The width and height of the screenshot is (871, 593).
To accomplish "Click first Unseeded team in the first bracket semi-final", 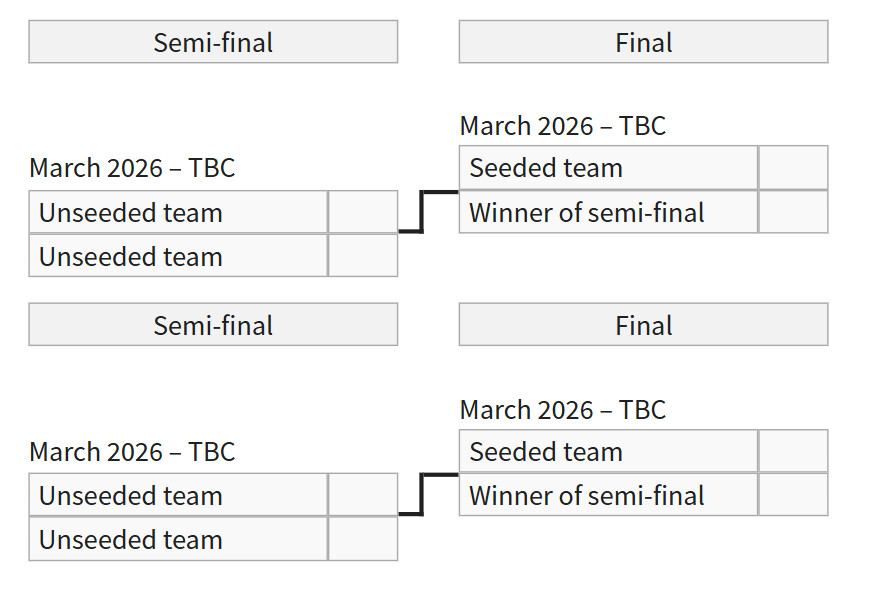I will [x=178, y=212].
